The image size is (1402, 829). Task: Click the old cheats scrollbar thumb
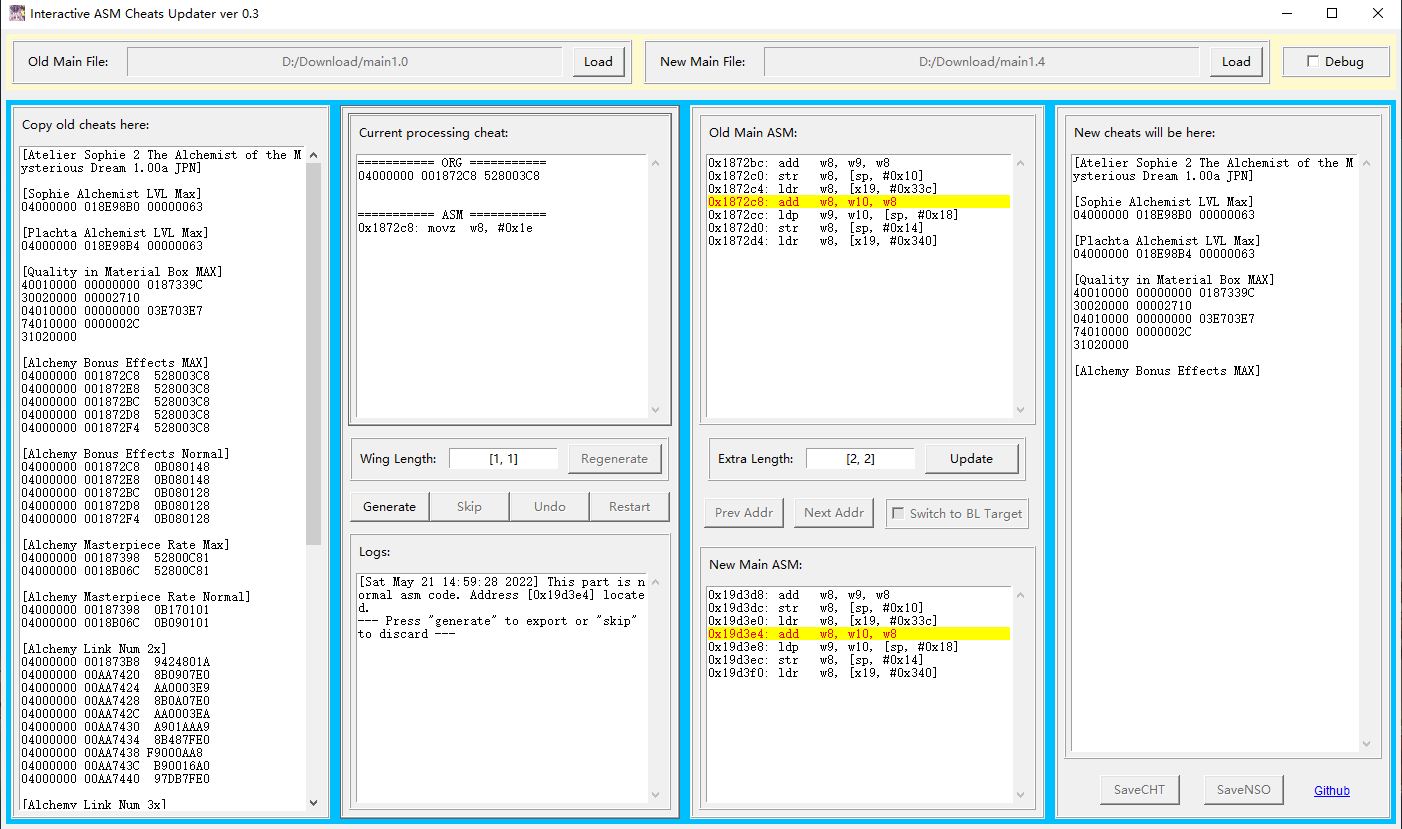point(313,353)
